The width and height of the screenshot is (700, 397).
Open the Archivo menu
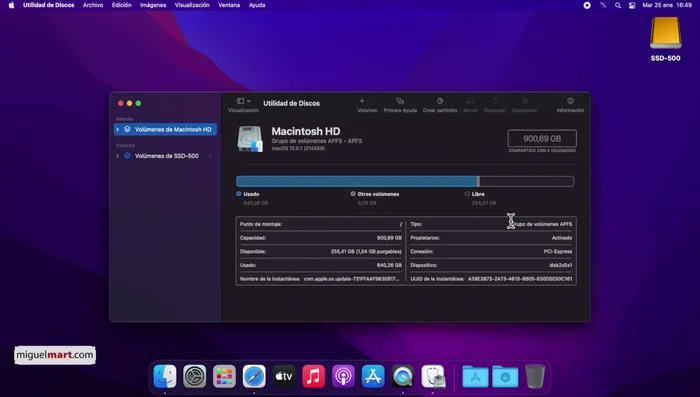[x=93, y=5]
